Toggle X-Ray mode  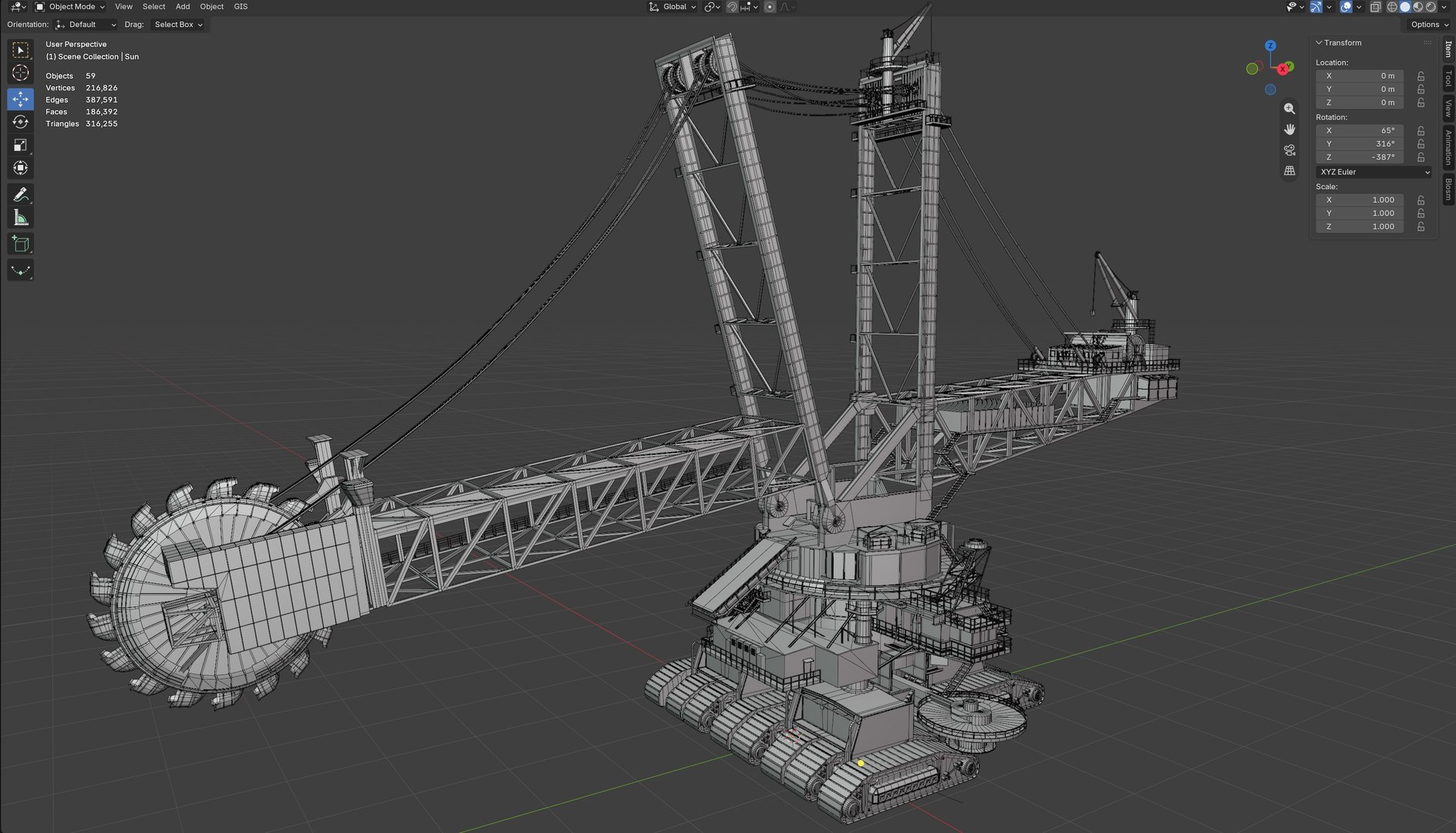point(1376,7)
